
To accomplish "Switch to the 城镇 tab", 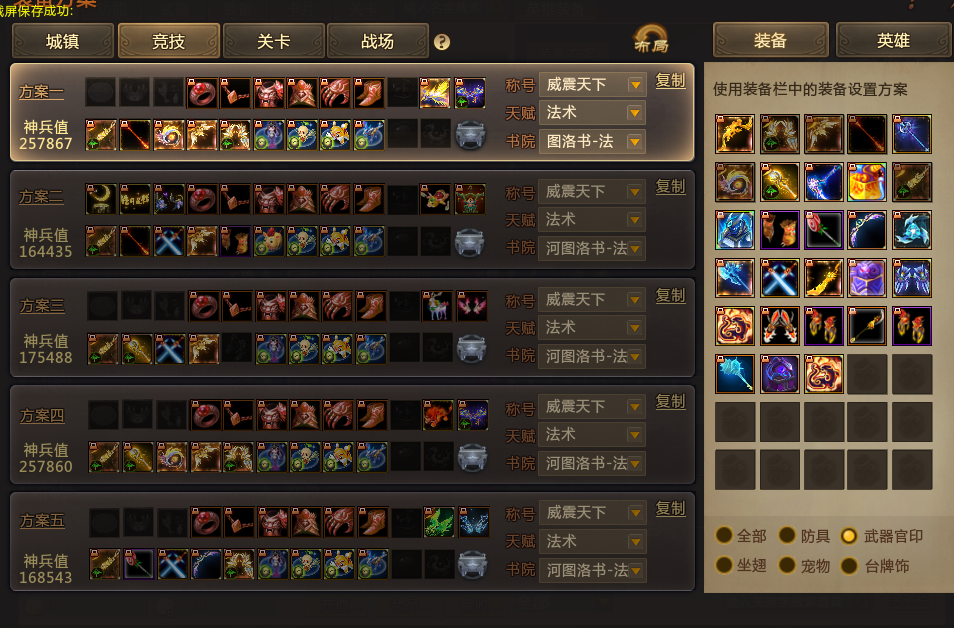I will (x=63, y=41).
